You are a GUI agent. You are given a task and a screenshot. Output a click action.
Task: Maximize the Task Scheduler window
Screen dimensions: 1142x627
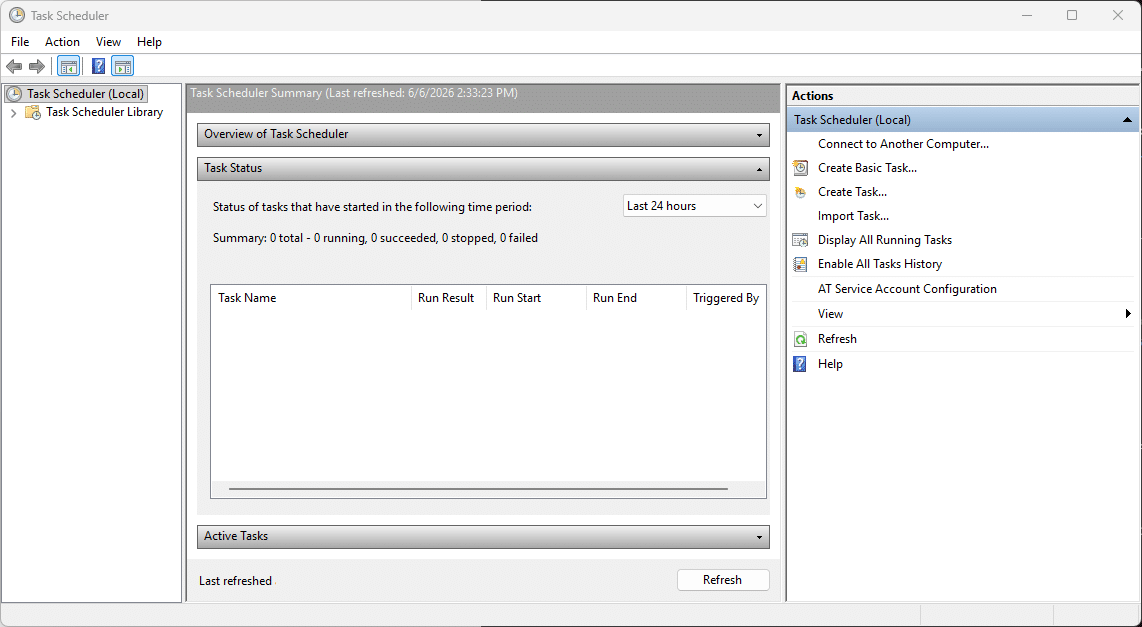pos(1072,15)
